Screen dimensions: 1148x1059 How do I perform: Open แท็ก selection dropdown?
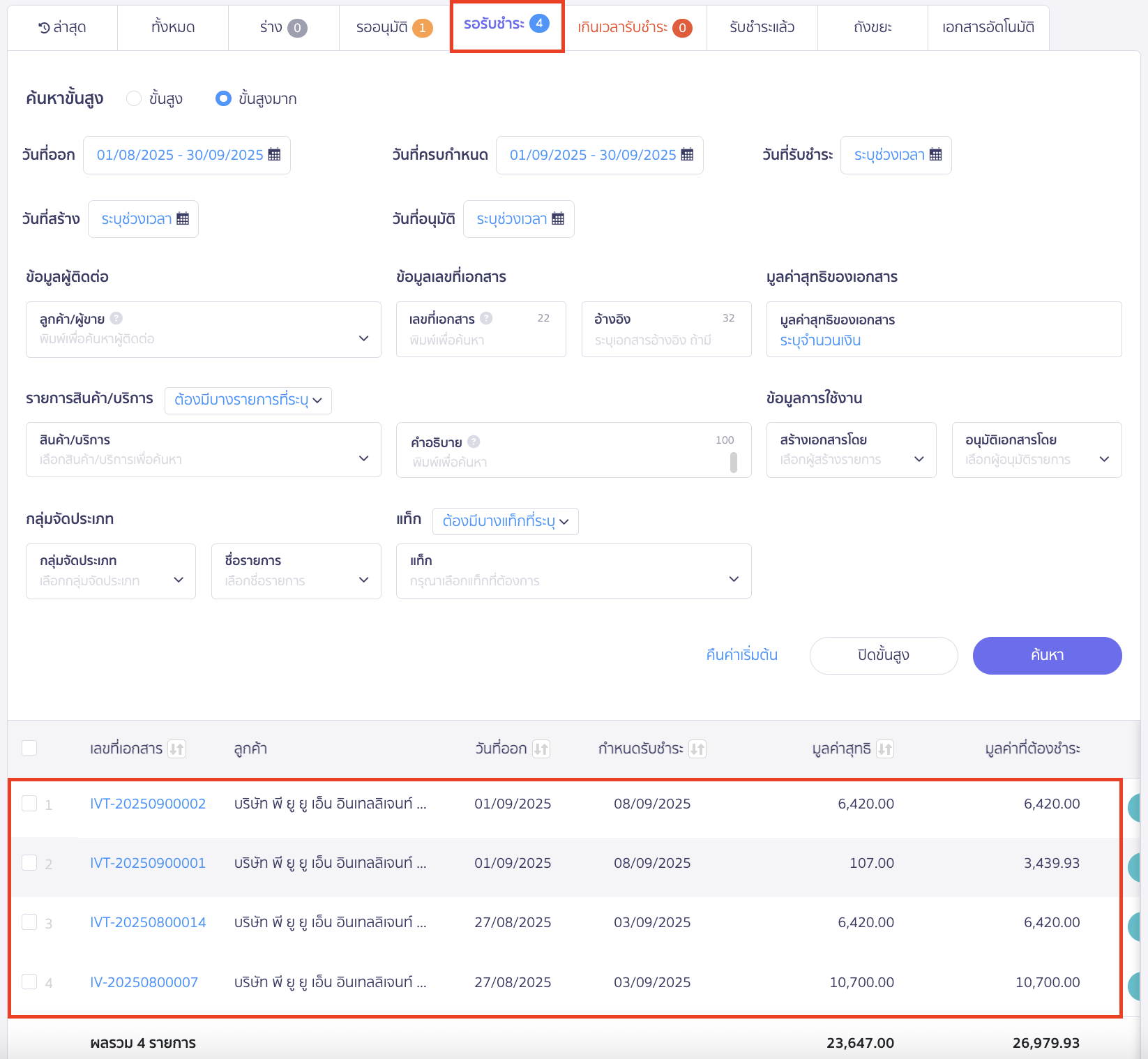click(x=574, y=571)
